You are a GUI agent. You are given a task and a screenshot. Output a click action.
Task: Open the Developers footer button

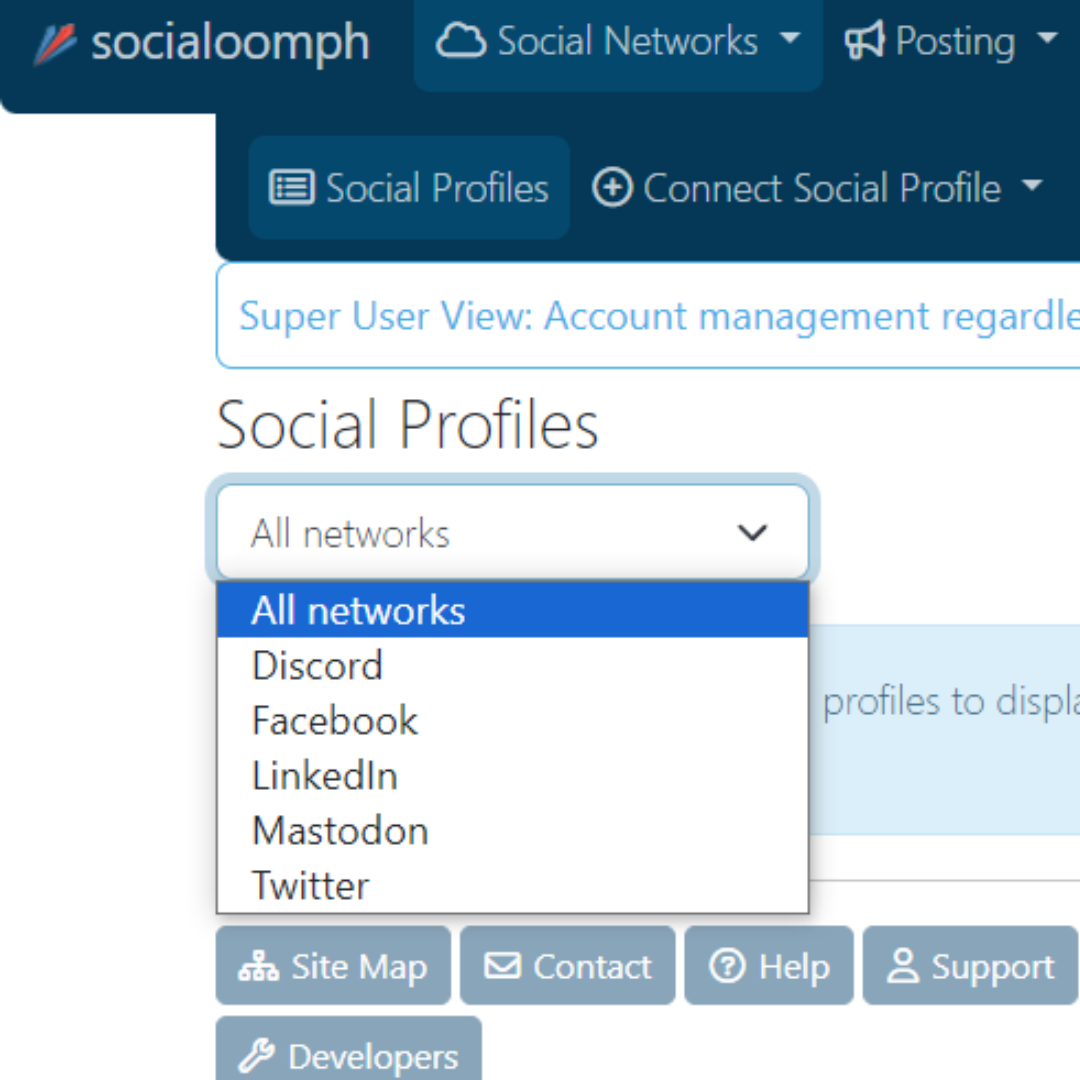[349, 1048]
